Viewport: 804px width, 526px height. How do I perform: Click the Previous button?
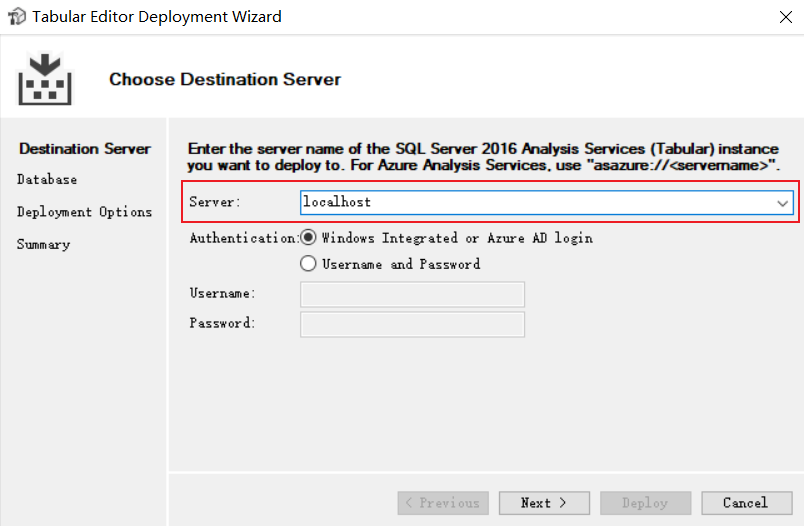point(443,503)
